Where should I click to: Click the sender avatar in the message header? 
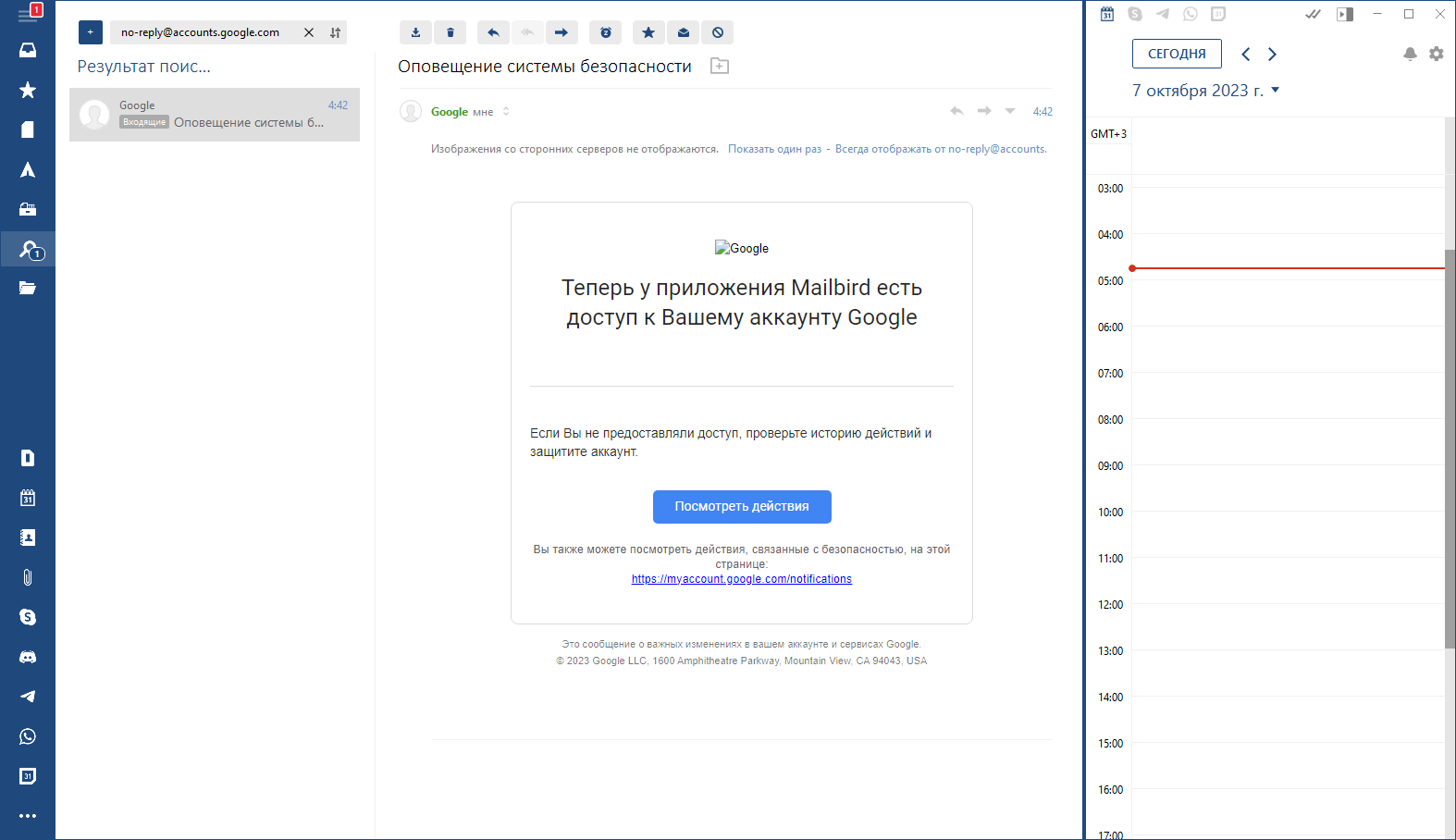click(x=411, y=112)
